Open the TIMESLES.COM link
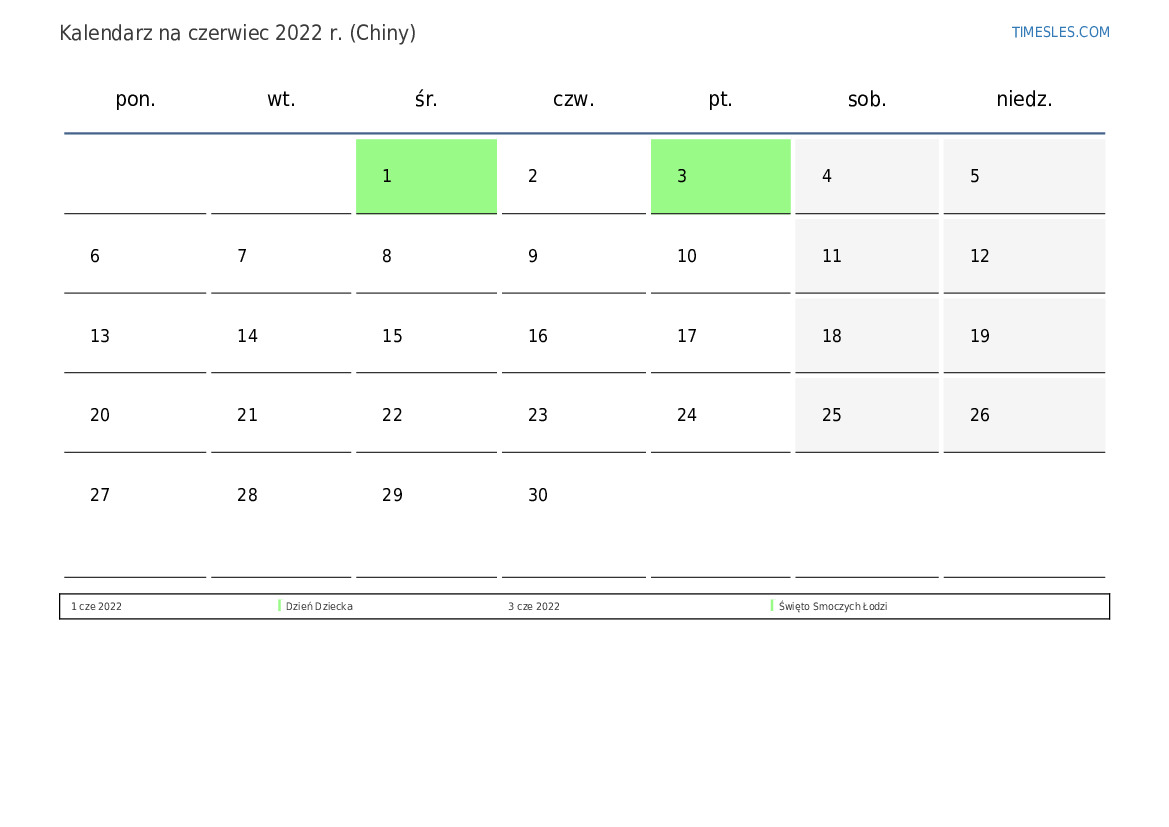1169x827 pixels. [1060, 32]
